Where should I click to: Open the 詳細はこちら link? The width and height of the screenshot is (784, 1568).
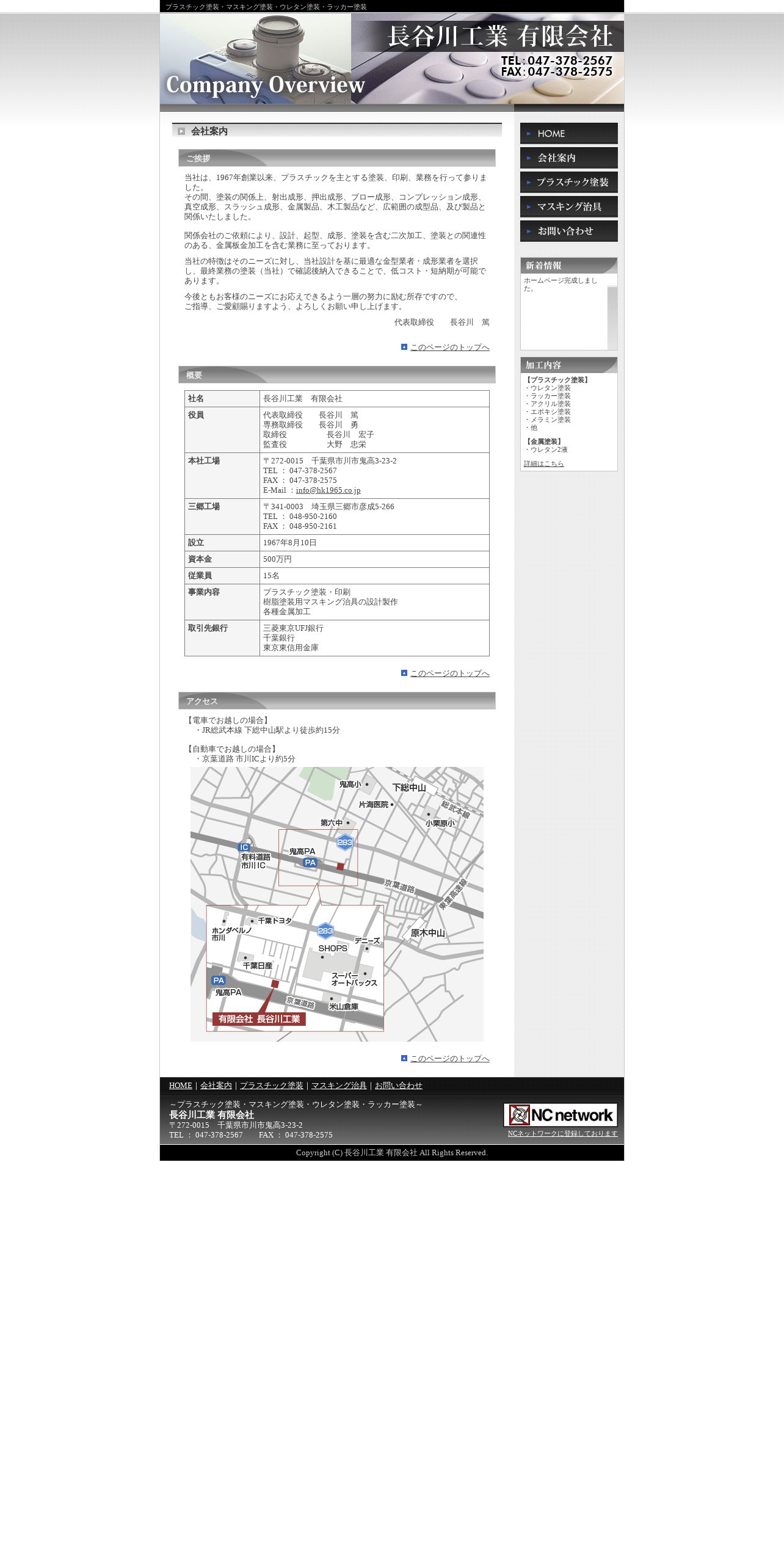click(x=543, y=463)
